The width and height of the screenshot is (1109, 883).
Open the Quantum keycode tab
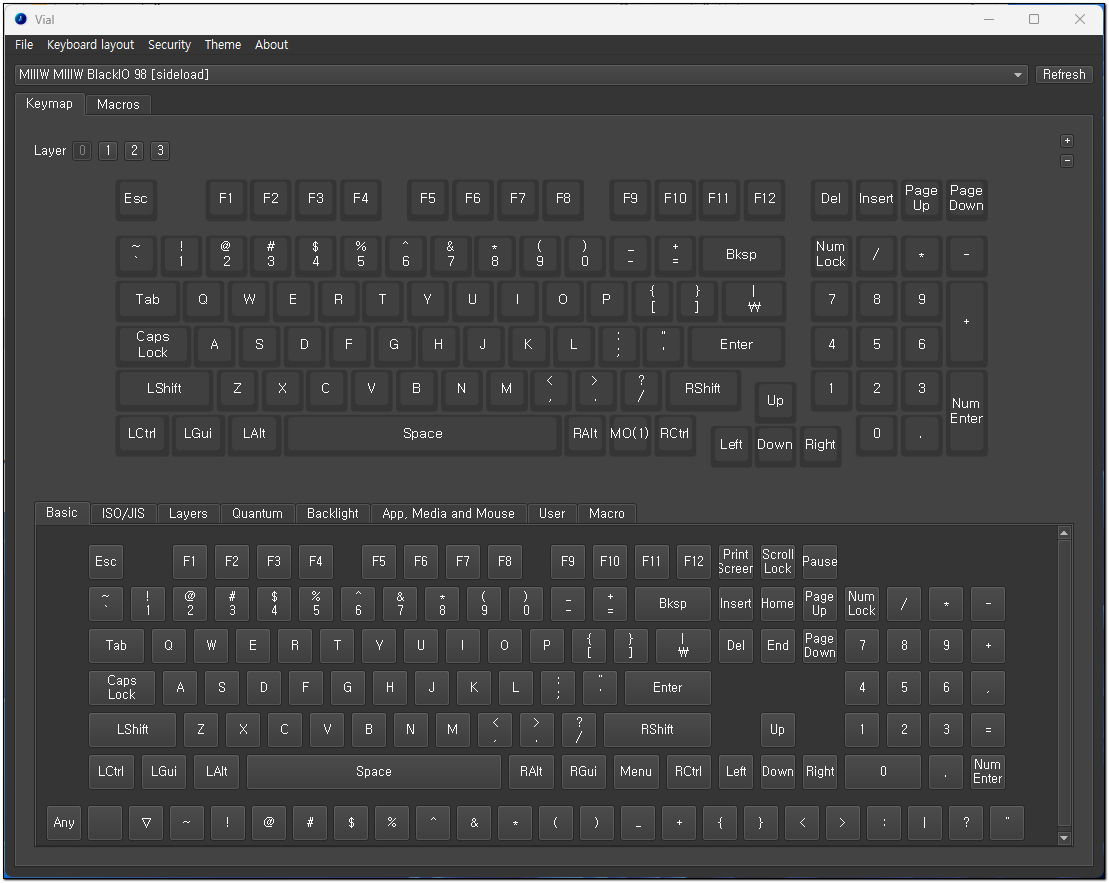pos(257,513)
